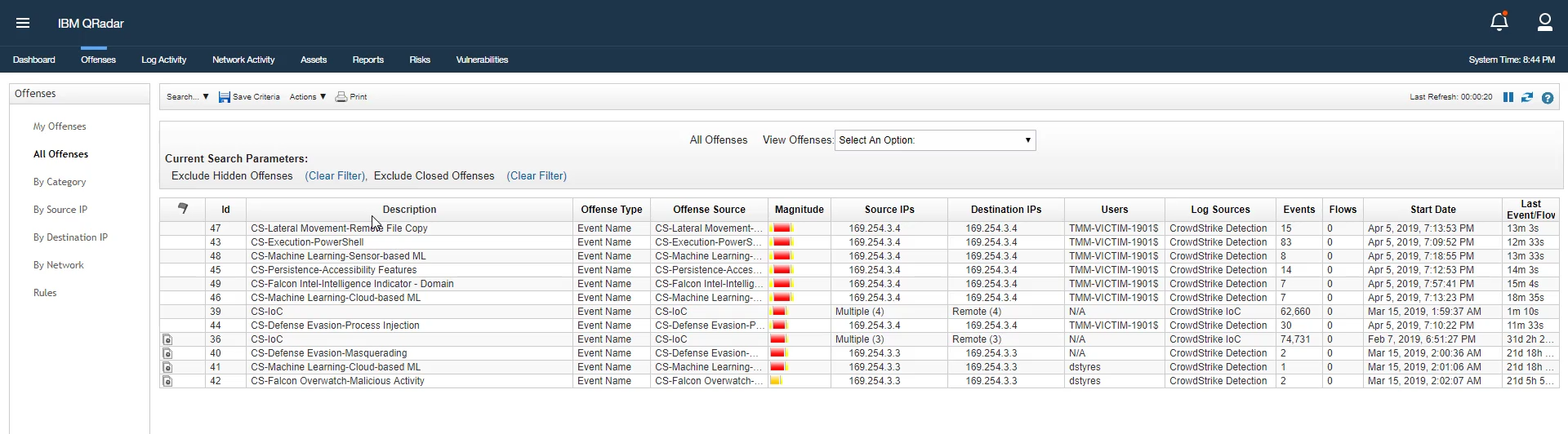The height and width of the screenshot is (434, 1568).
Task: Select 'CS-Lateral Movement-Remote File Copy' offense
Action: tap(339, 228)
